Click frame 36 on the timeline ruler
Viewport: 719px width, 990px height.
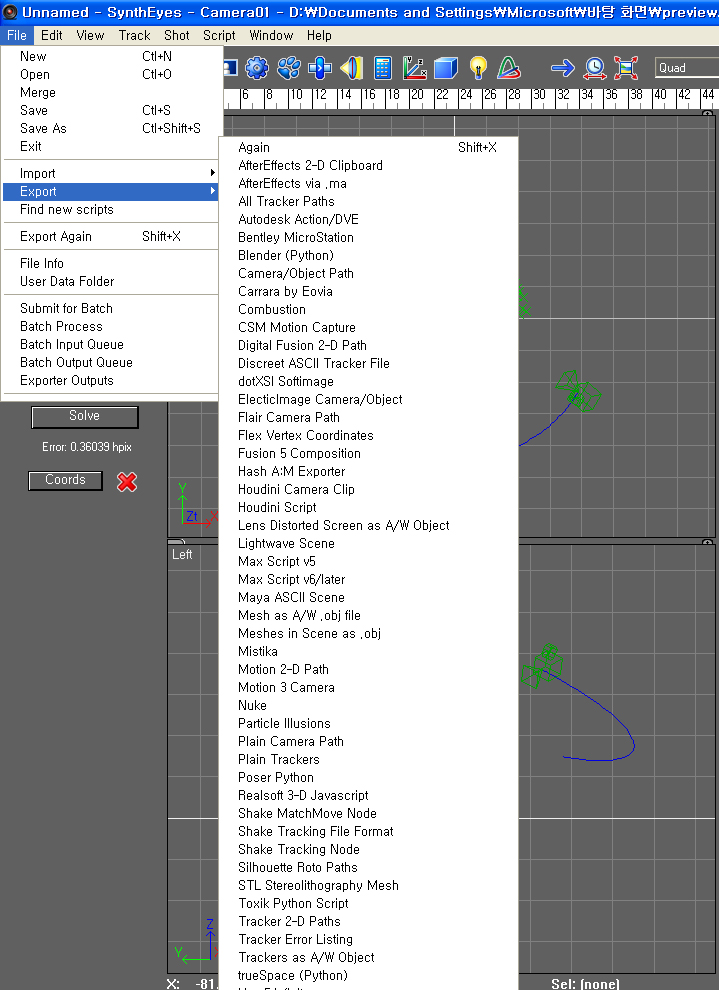(x=611, y=95)
